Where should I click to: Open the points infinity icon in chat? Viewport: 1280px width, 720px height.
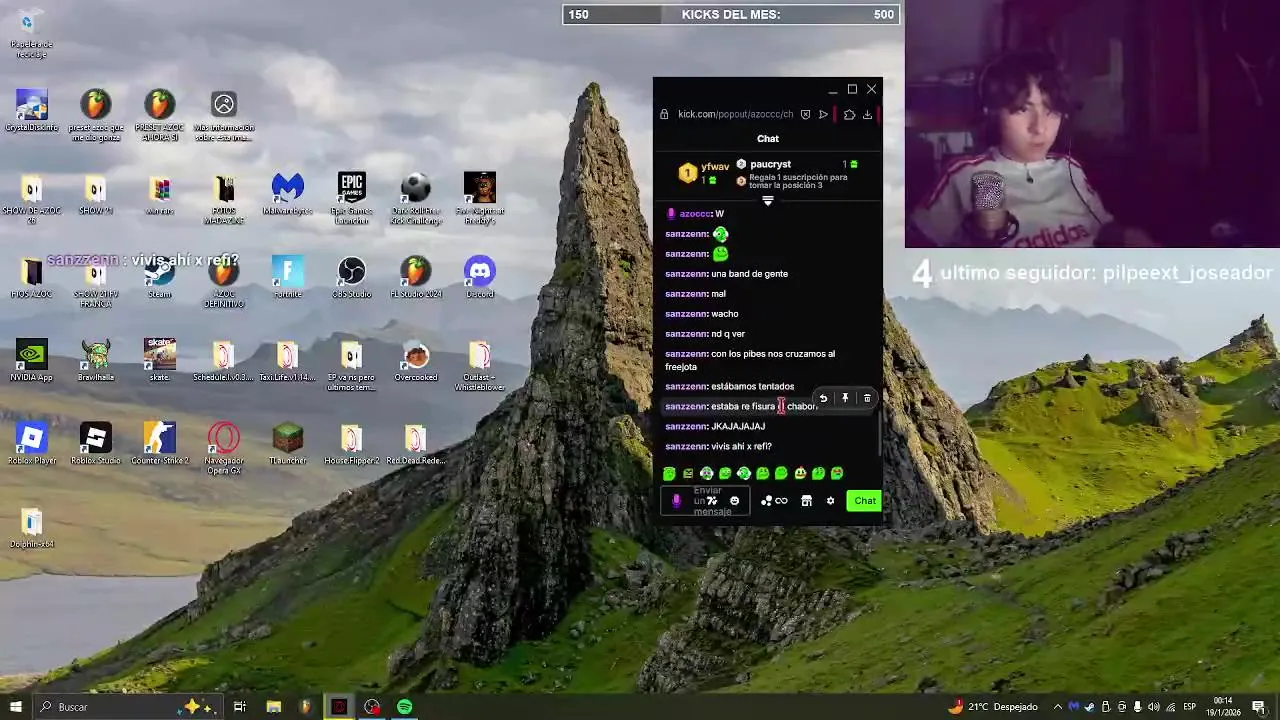coord(781,501)
